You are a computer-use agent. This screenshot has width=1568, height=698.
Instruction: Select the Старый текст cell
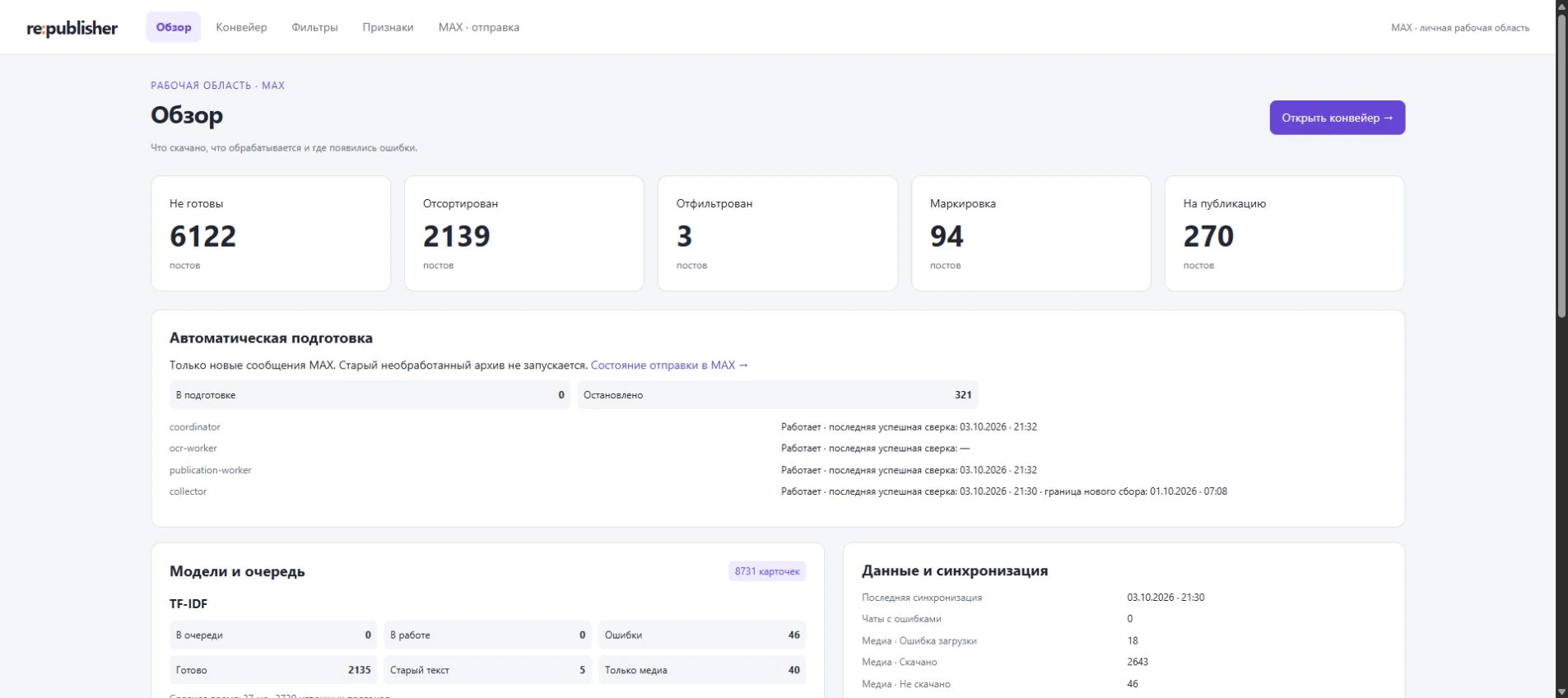(x=487, y=670)
